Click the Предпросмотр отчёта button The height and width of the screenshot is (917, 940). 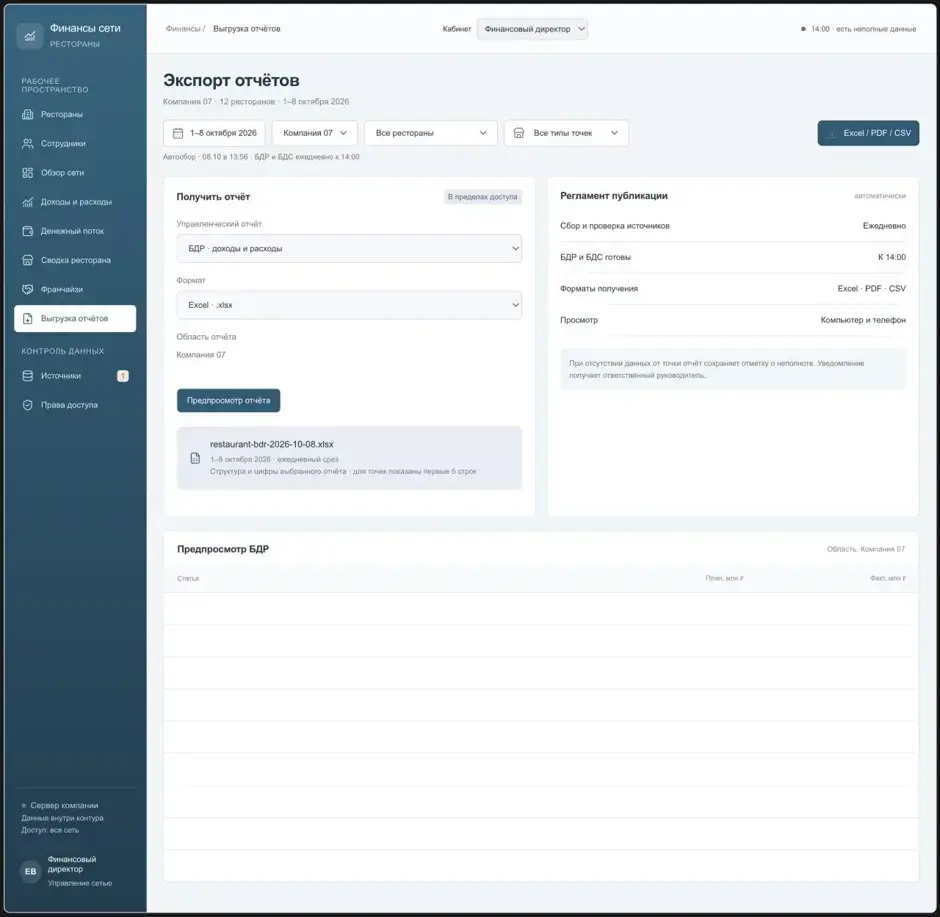[x=228, y=400]
